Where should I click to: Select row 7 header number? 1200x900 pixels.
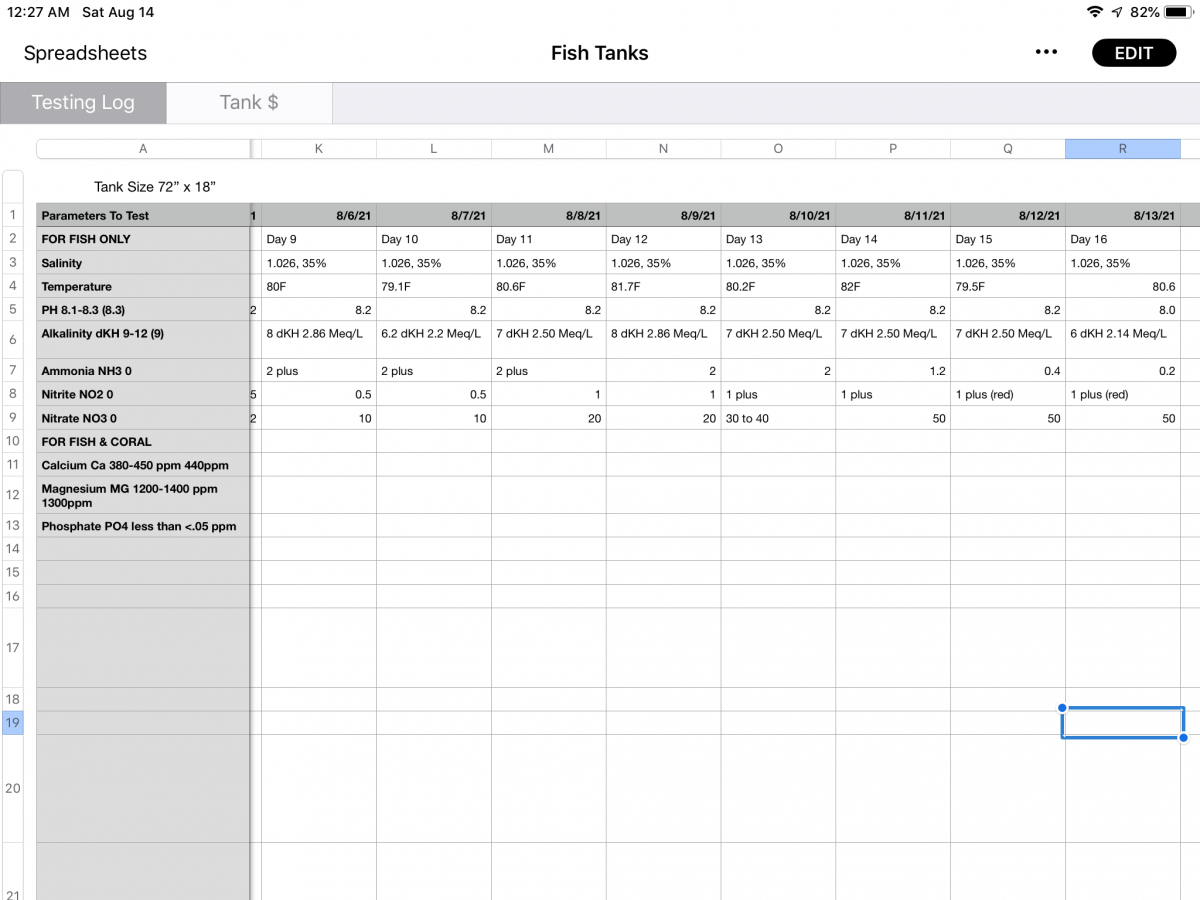[x=13, y=371]
